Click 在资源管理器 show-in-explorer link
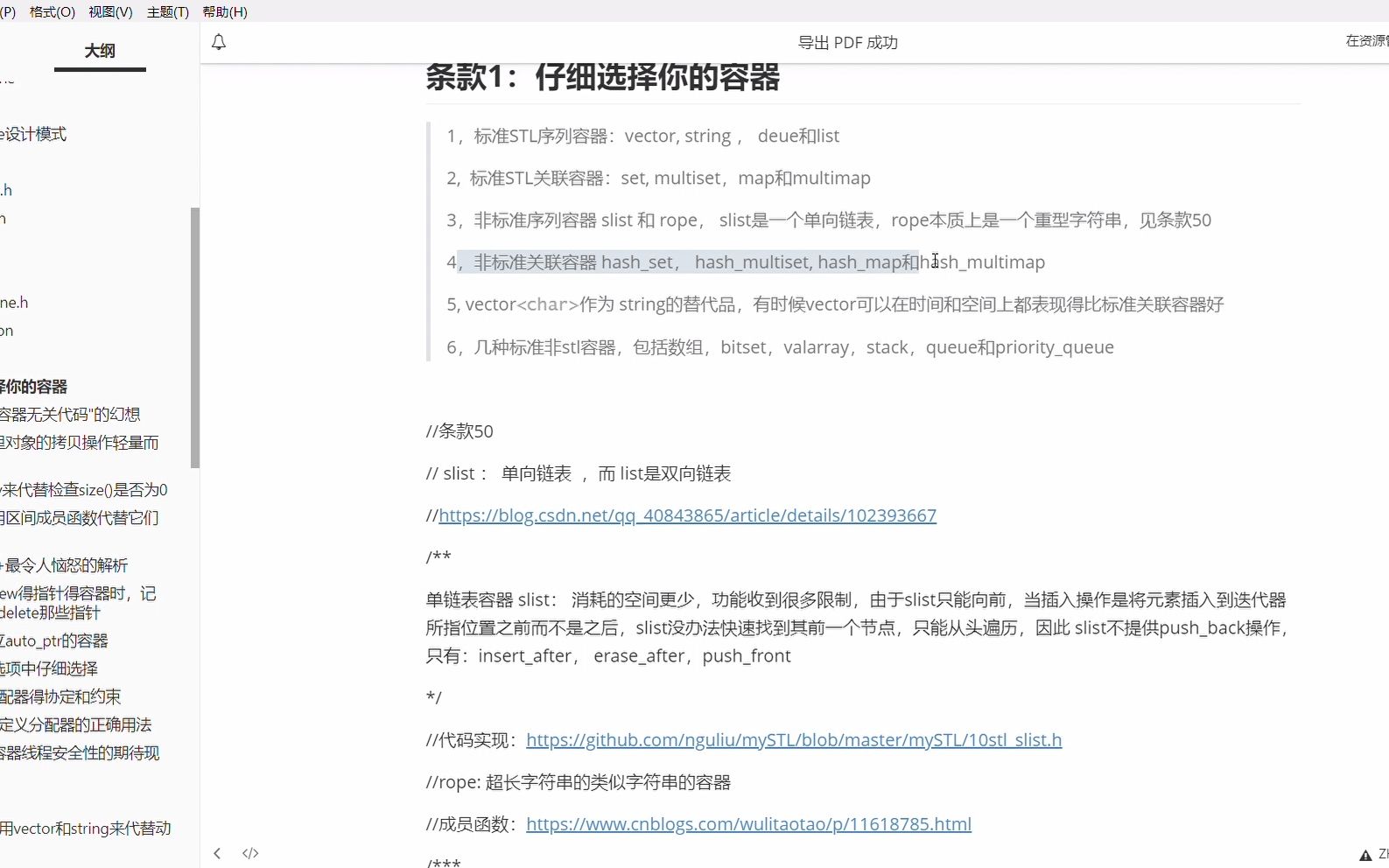This screenshot has height=868, width=1389. (x=1366, y=41)
